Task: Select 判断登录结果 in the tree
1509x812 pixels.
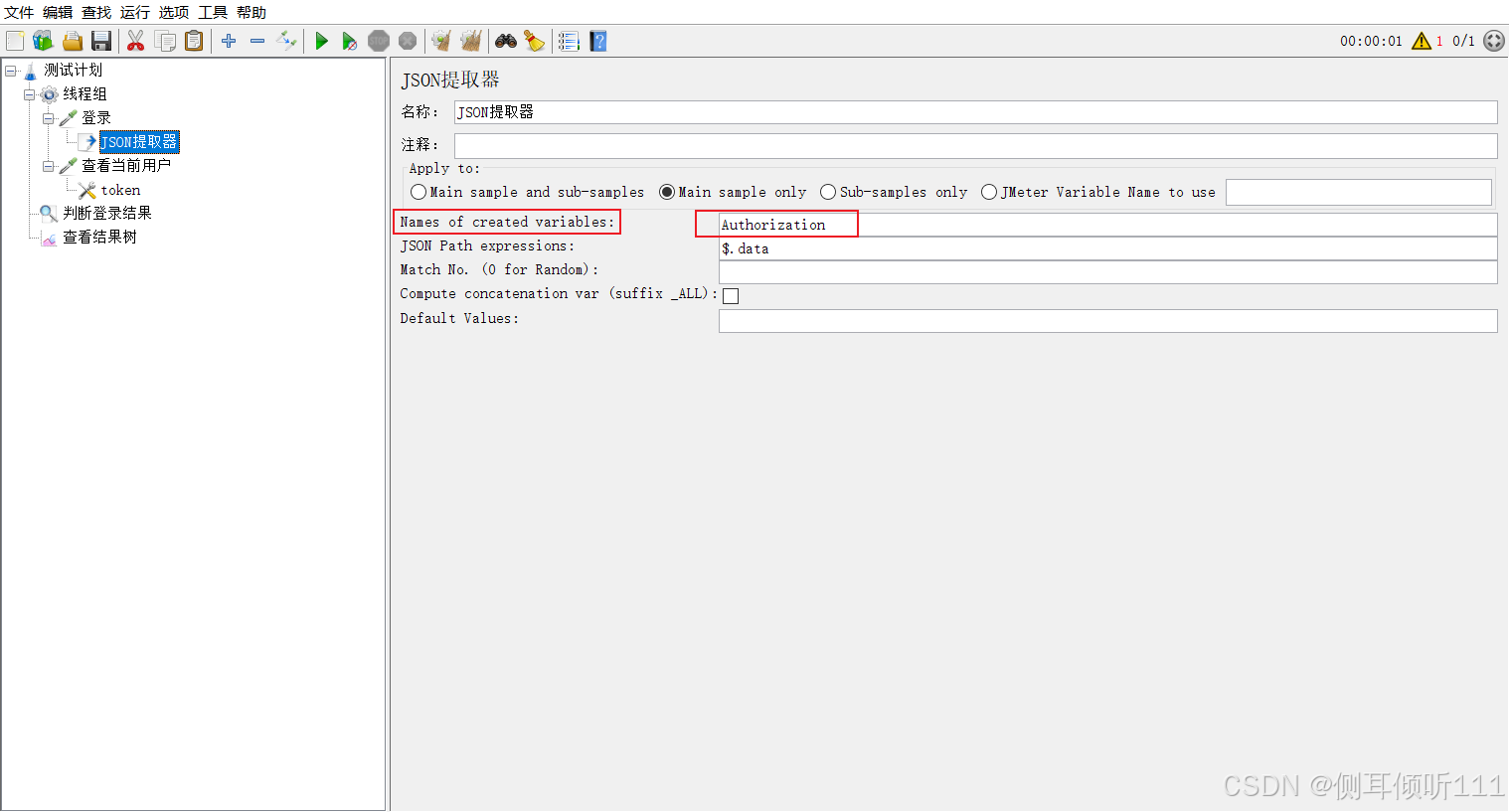Action: tap(107, 213)
